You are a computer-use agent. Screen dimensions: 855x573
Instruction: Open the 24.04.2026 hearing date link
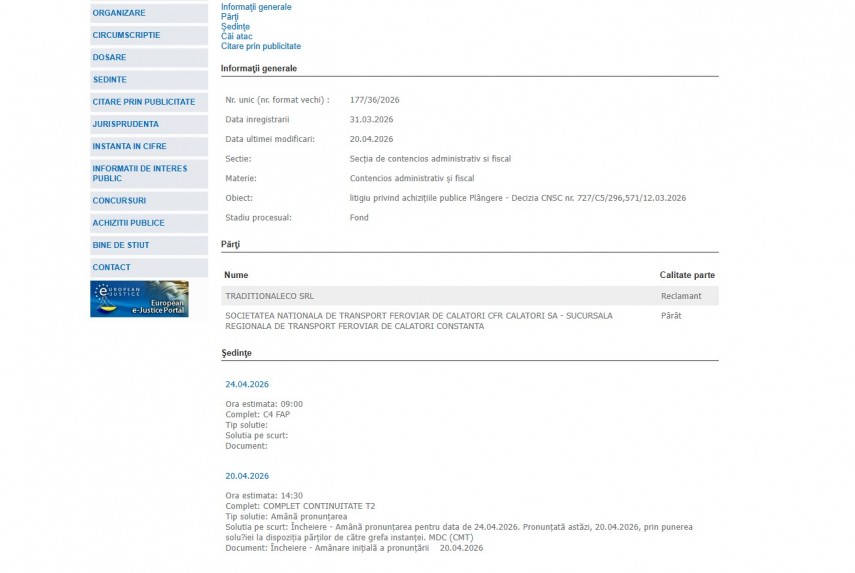pos(247,384)
